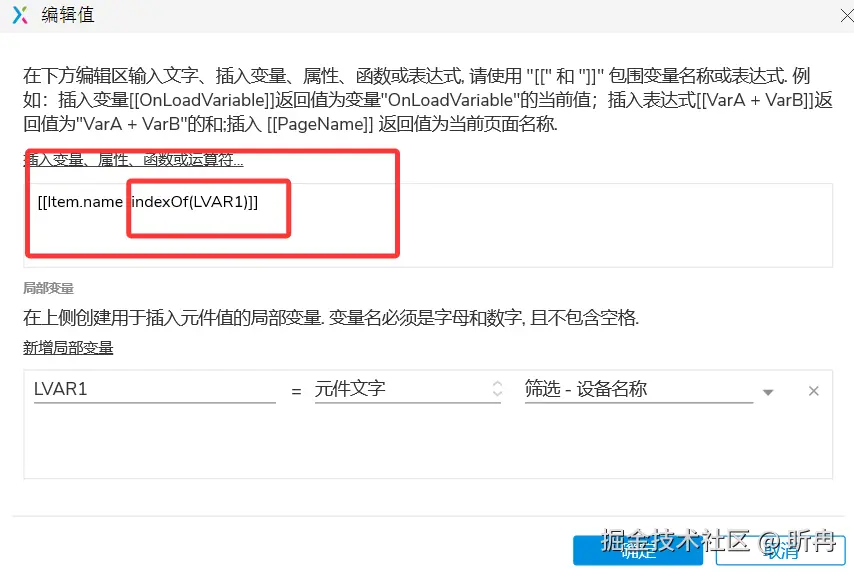Click blank area below LVAR1 variable row
This screenshot has width=854, height=572.
[428, 441]
